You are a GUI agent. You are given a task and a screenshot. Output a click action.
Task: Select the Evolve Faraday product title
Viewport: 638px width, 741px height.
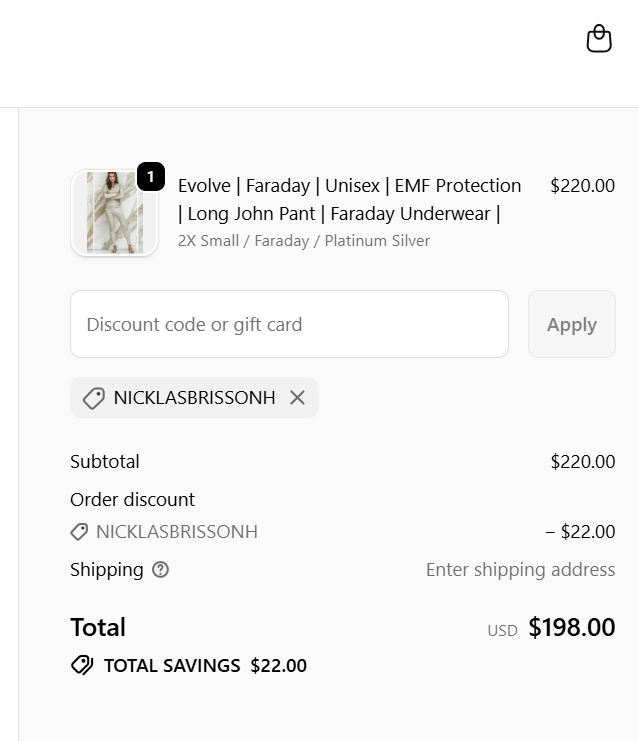pyautogui.click(x=349, y=199)
